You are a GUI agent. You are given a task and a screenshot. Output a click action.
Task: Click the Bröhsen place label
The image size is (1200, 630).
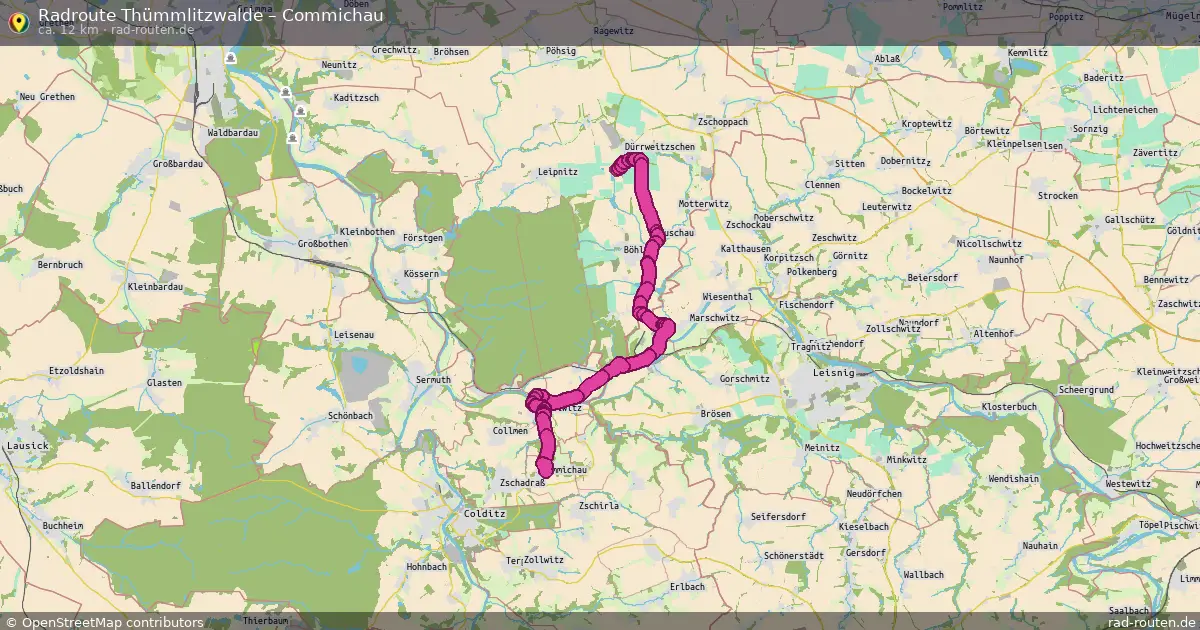click(452, 51)
